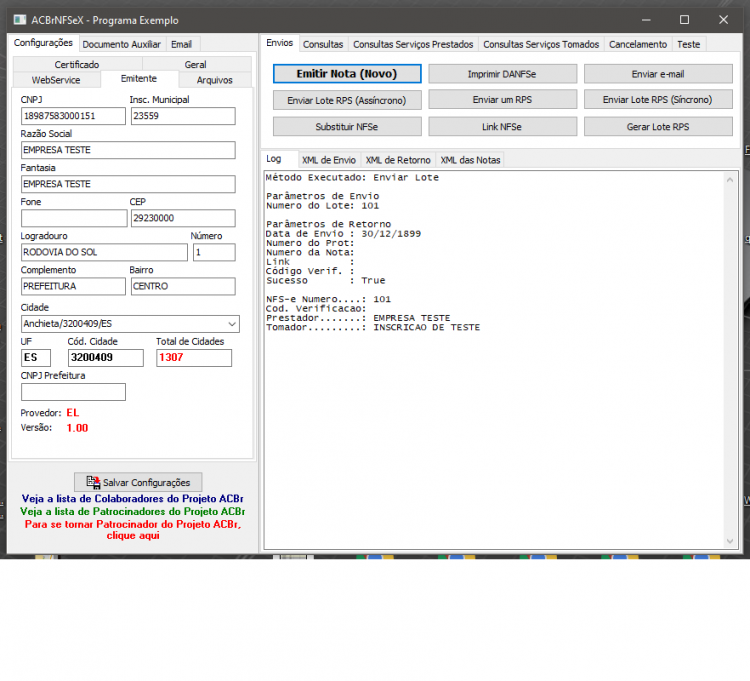This screenshot has width=750, height=681.
Task: Open the Certificado tab
Action: click(77, 64)
